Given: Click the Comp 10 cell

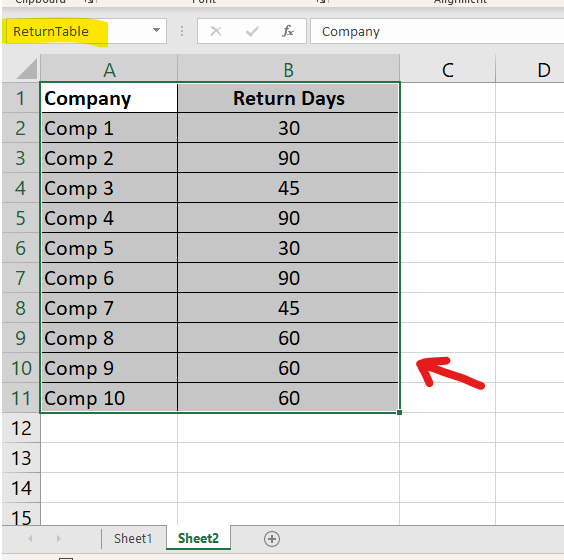Looking at the screenshot, I should click(x=109, y=398).
